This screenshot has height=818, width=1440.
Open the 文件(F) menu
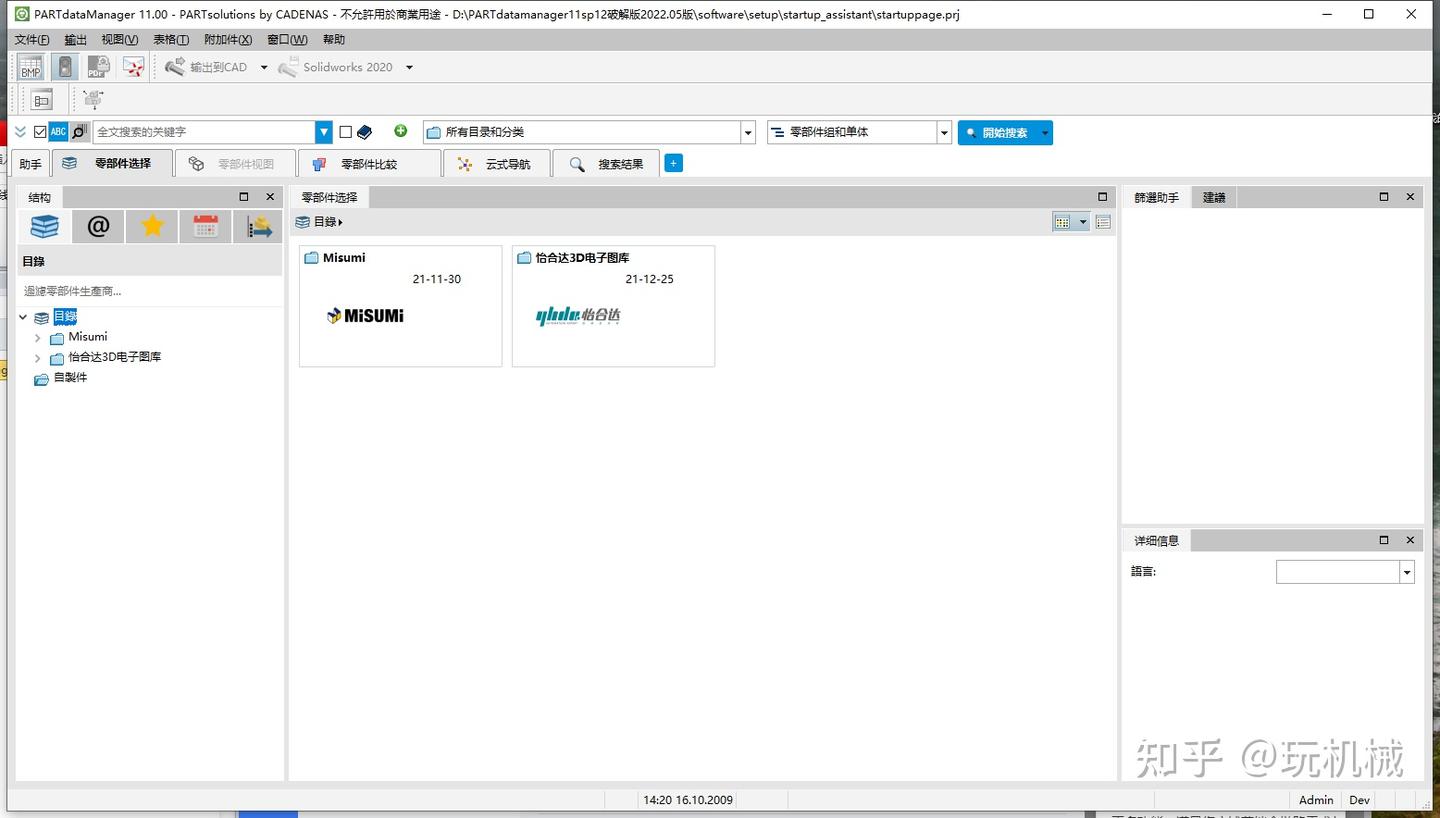tap(32, 40)
